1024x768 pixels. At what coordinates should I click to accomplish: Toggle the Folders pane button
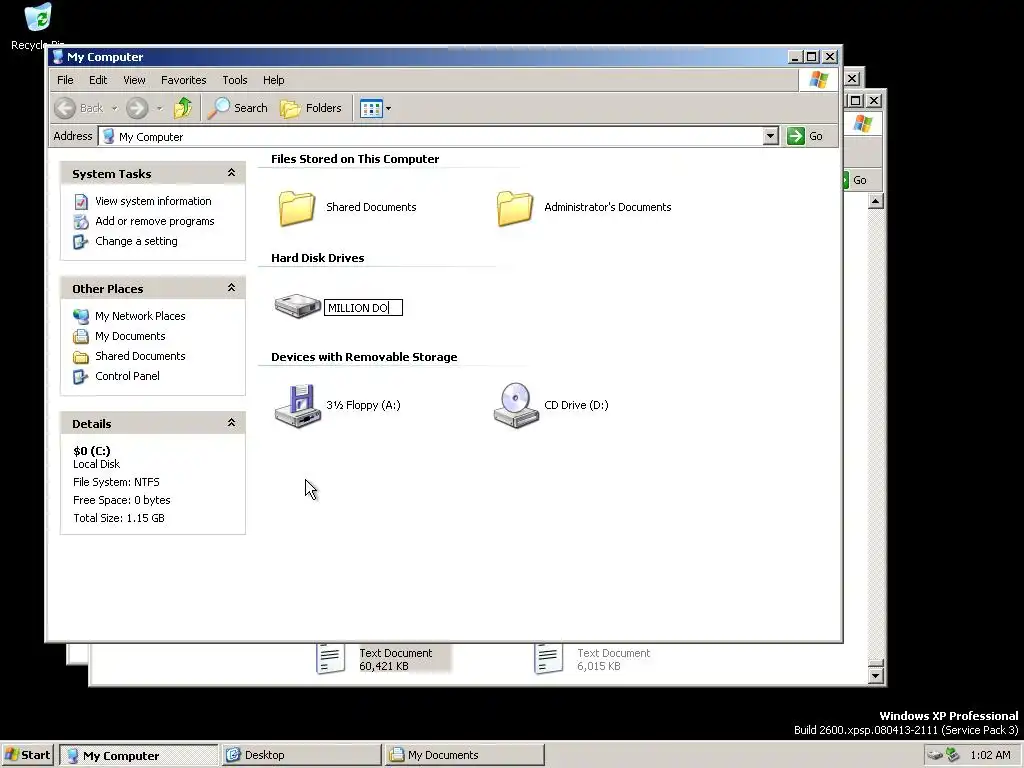pyautogui.click(x=311, y=108)
